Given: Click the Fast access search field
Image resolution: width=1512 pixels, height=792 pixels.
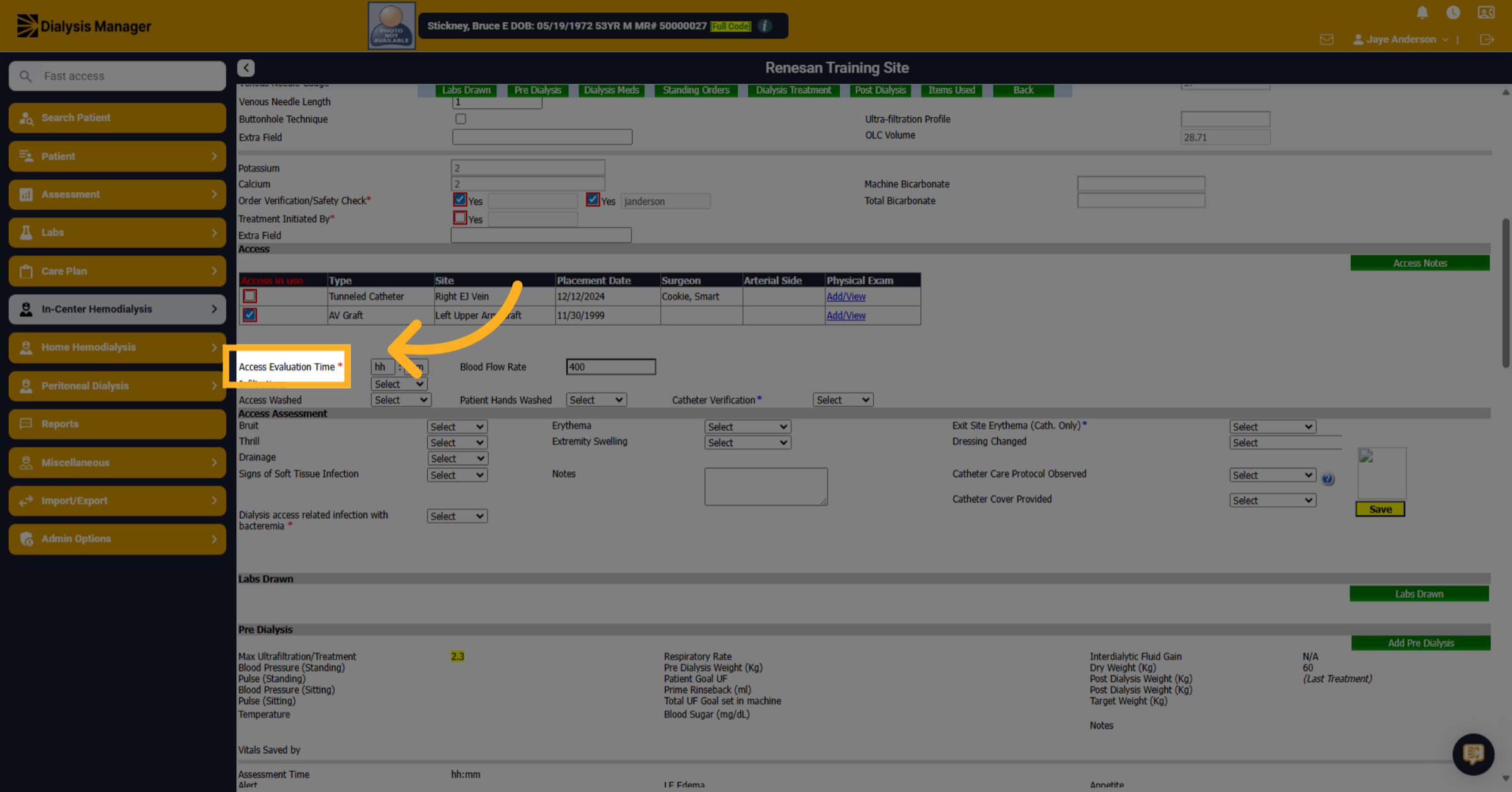Looking at the screenshot, I should click(117, 76).
